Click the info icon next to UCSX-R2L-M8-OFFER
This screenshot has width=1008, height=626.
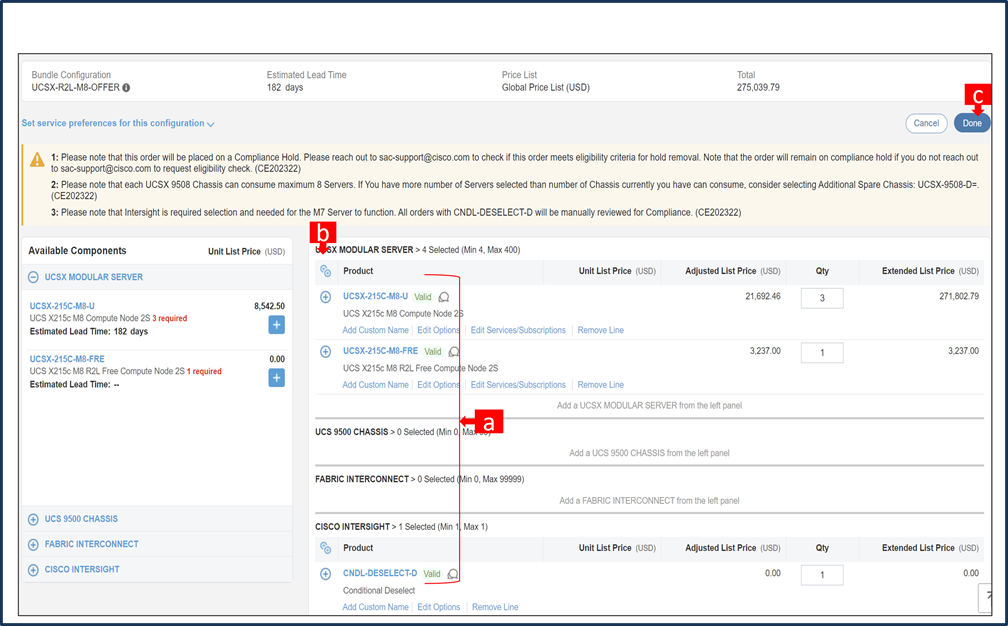126,88
